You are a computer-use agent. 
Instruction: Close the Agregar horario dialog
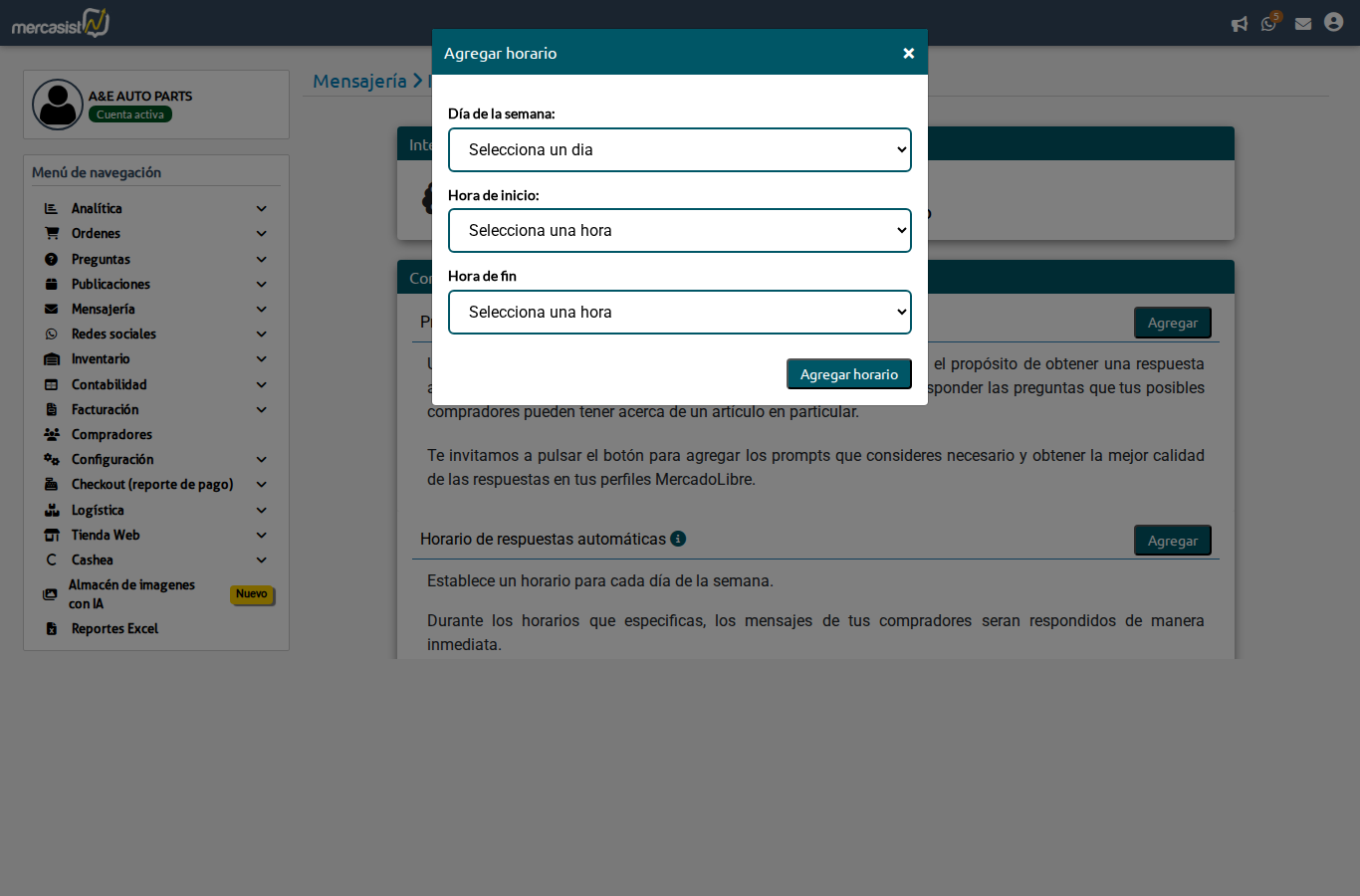908,54
